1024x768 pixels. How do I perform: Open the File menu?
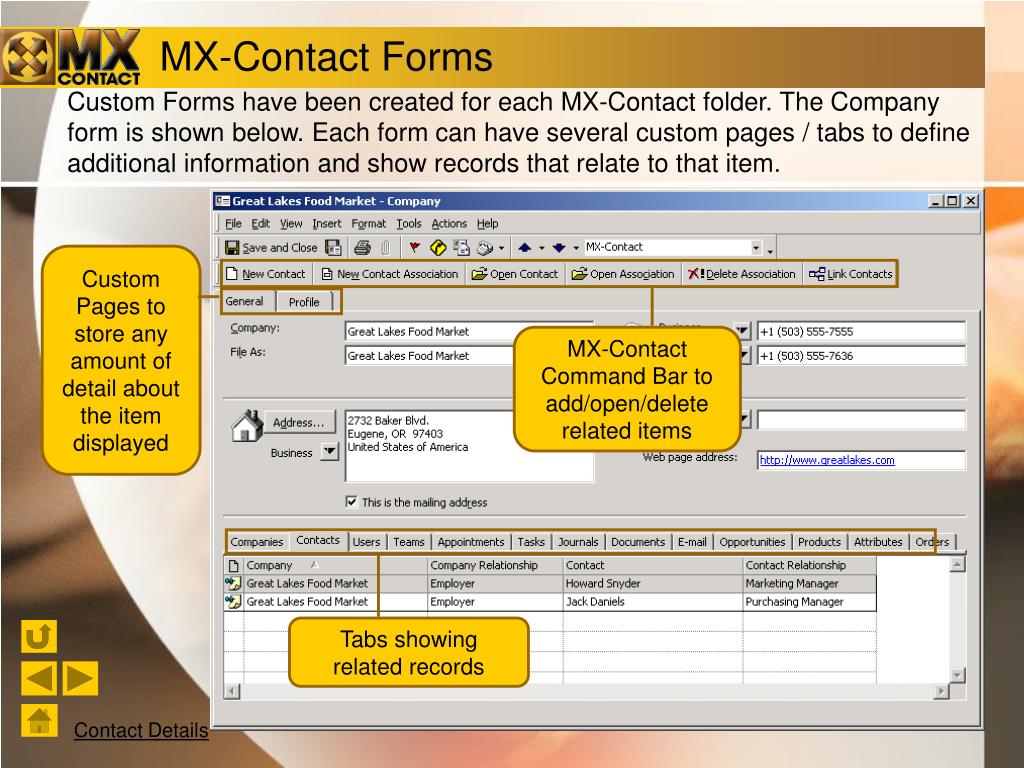click(x=233, y=223)
